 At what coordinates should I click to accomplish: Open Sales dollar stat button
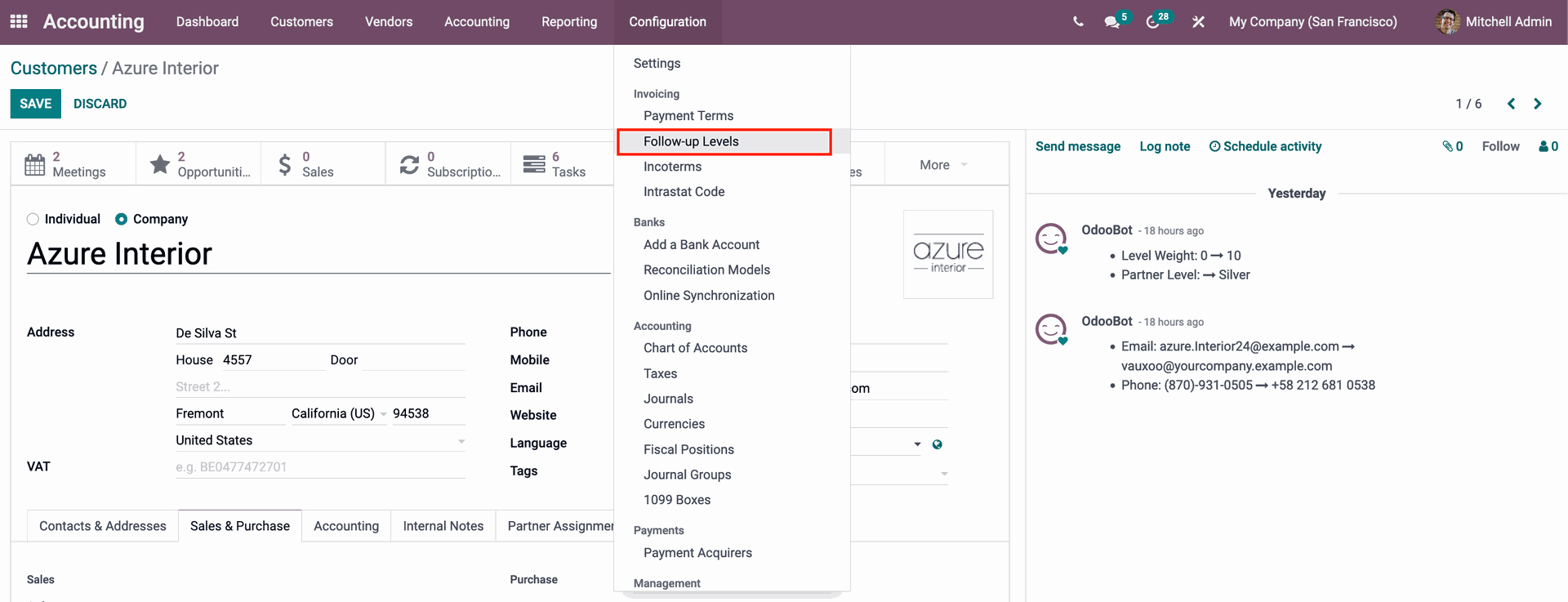pyautogui.click(x=323, y=164)
